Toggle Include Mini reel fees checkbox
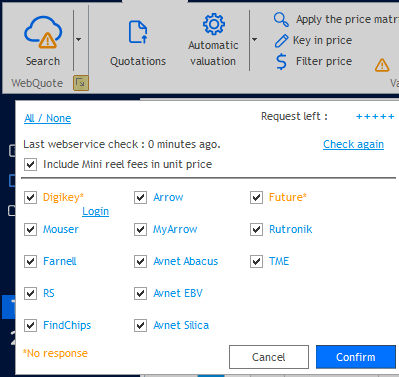Screen dimensions: 399x377 (31, 164)
